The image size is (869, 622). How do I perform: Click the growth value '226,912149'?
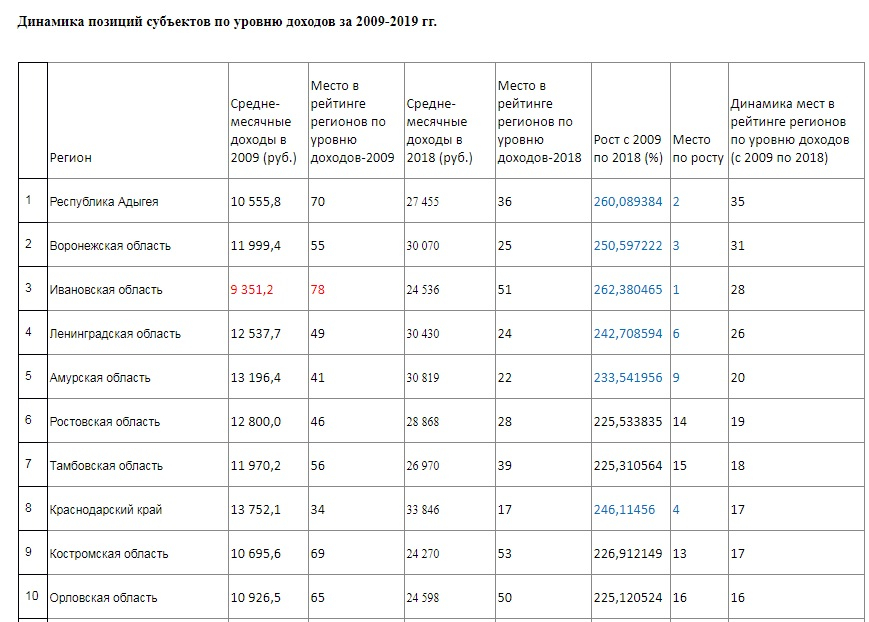click(x=628, y=554)
